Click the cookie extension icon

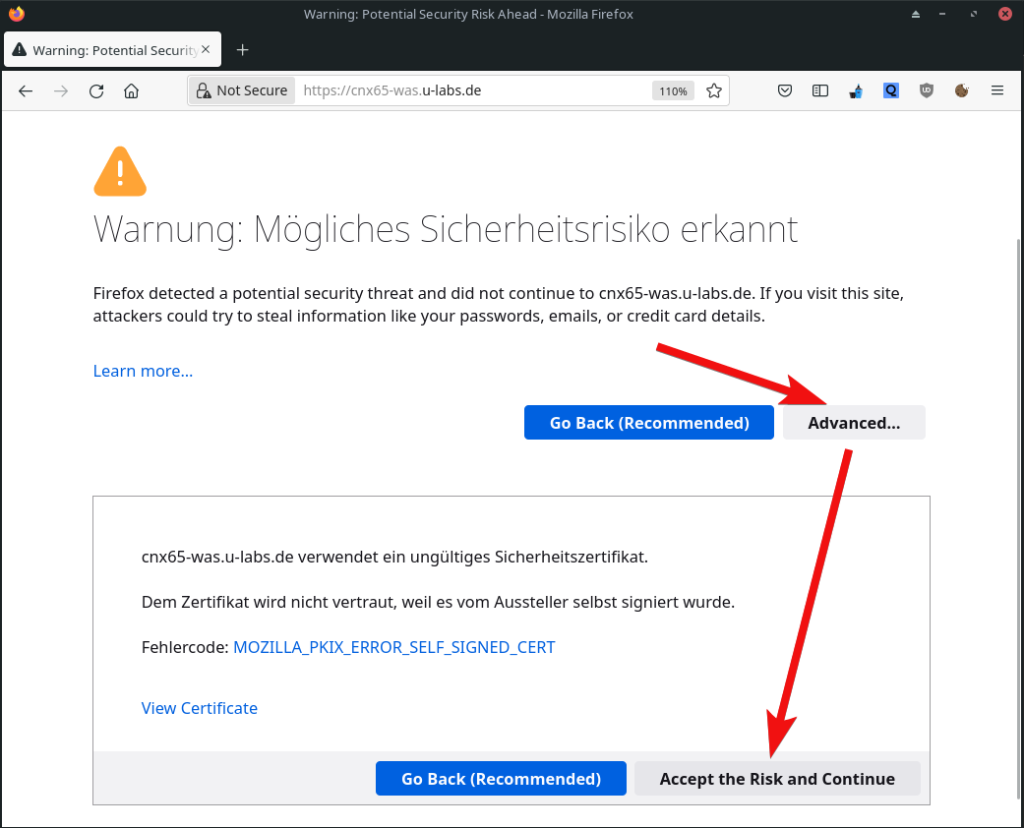[961, 91]
